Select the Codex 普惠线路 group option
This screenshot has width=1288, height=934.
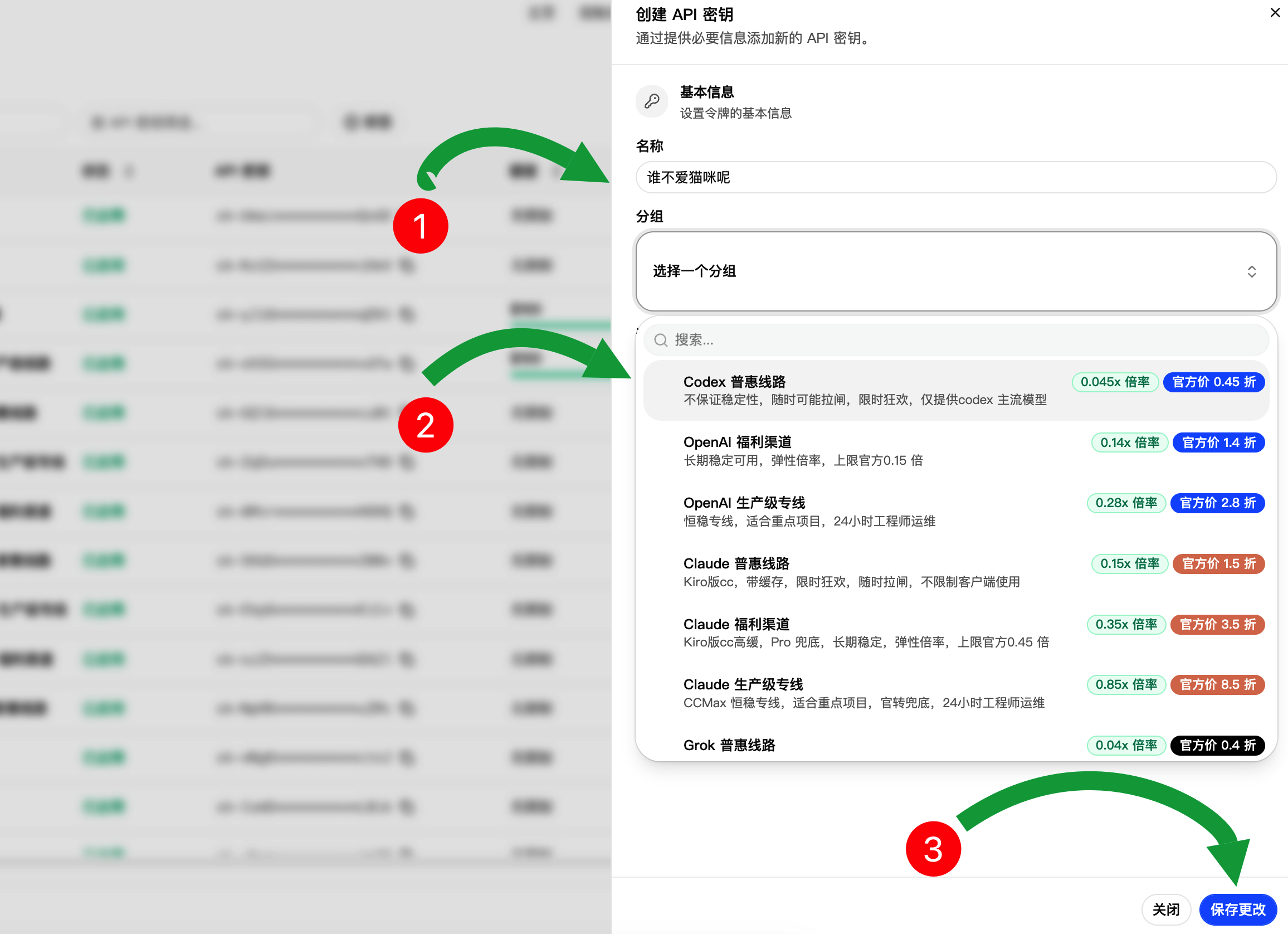tap(956, 390)
